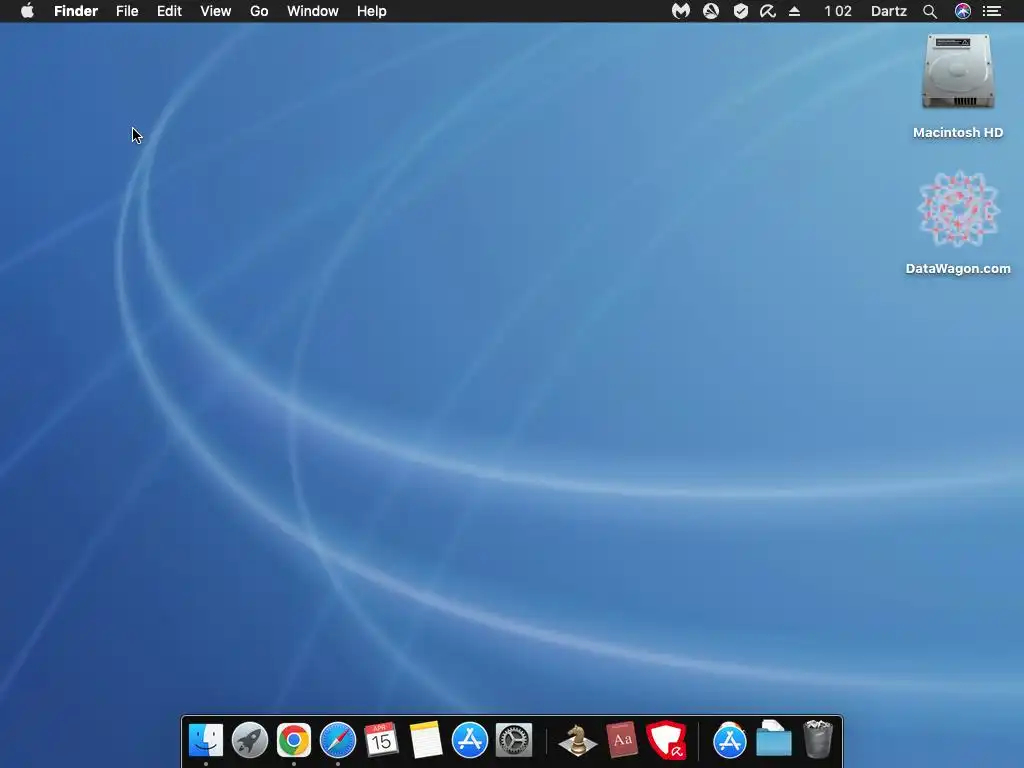Click the clock showing 1 02
1024x768 pixels.
838,11
